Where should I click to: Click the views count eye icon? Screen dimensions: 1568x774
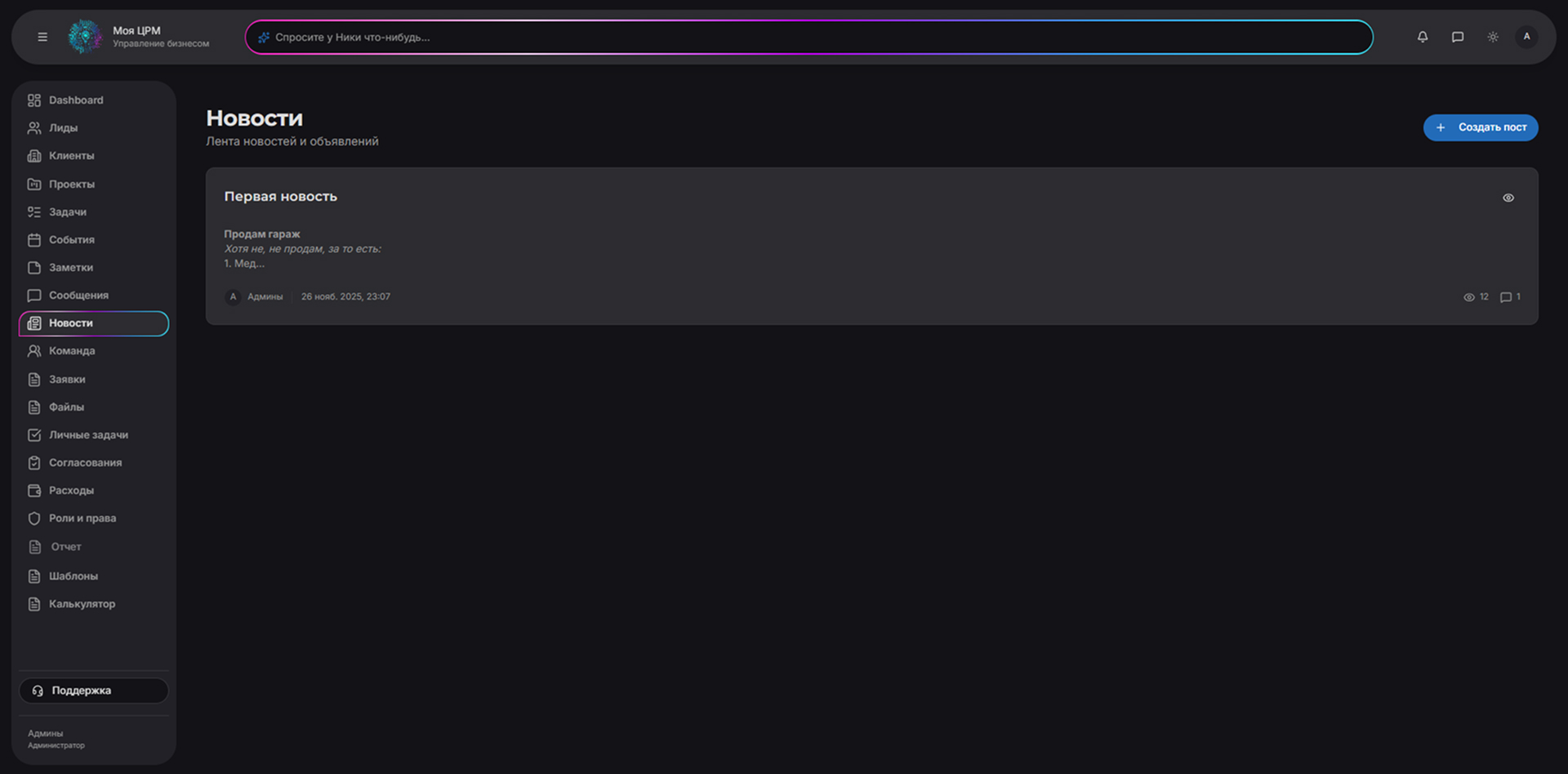tap(1469, 297)
